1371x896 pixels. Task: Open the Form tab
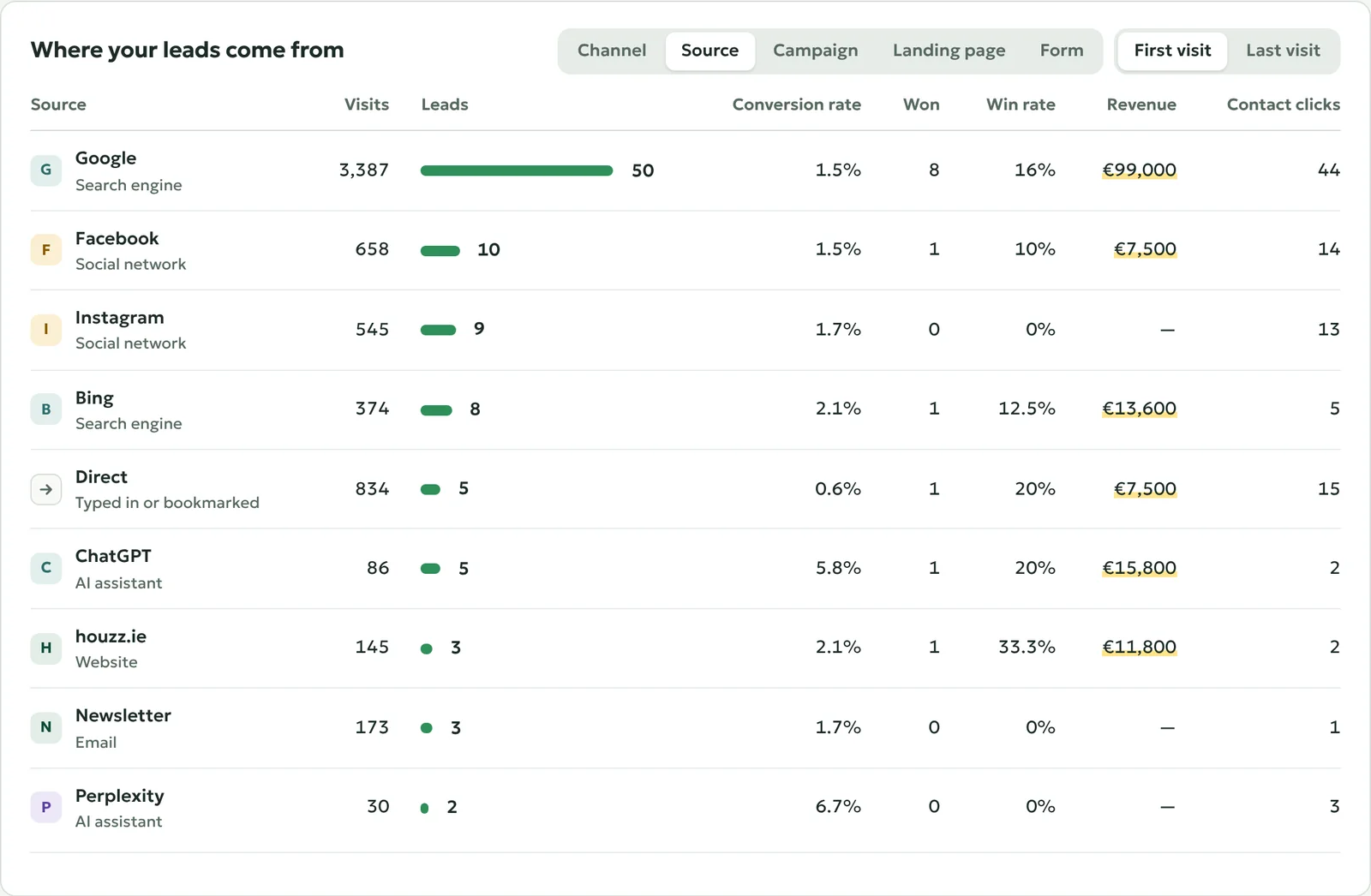click(1062, 51)
